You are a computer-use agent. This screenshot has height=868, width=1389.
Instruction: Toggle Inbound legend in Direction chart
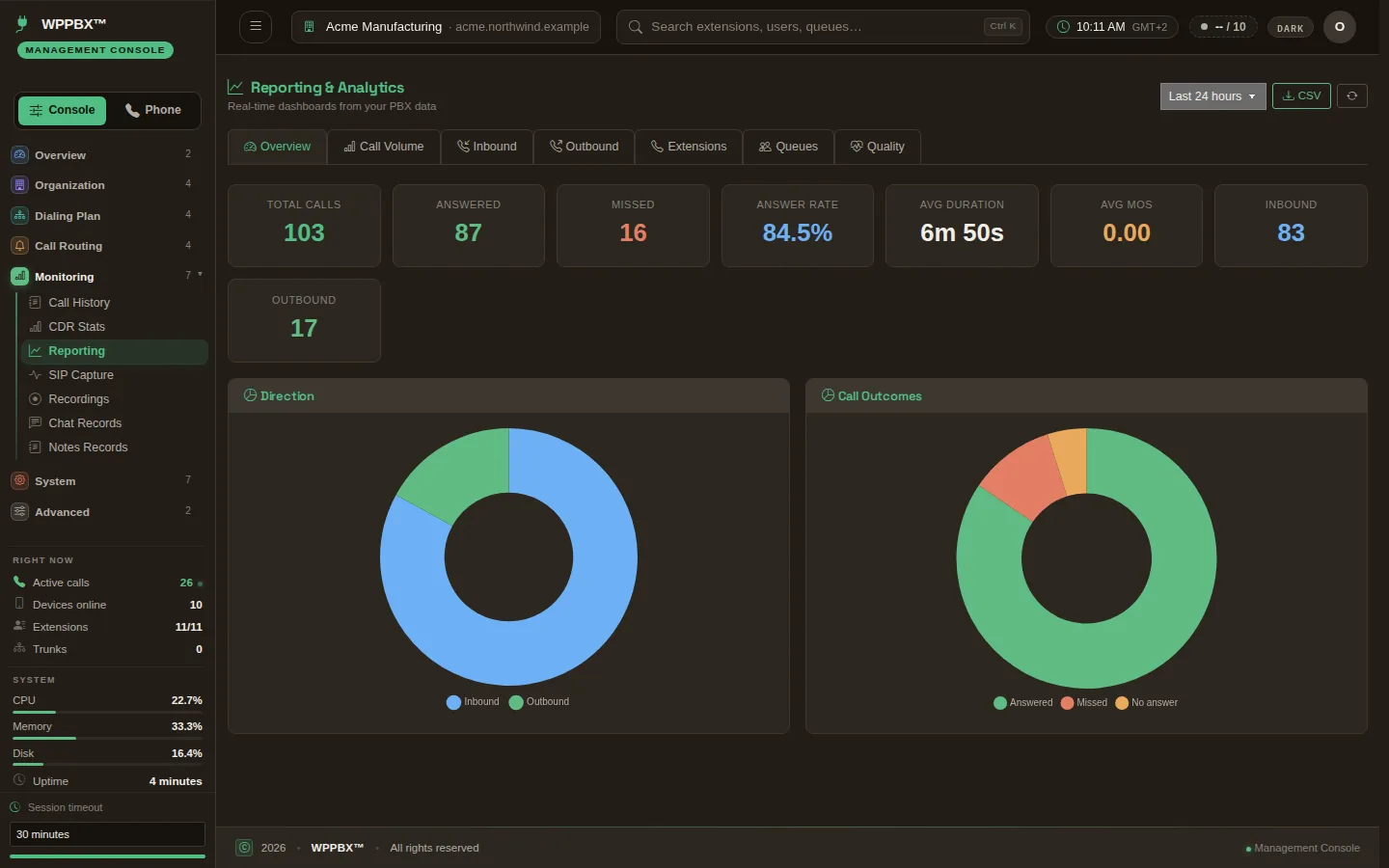tap(473, 702)
